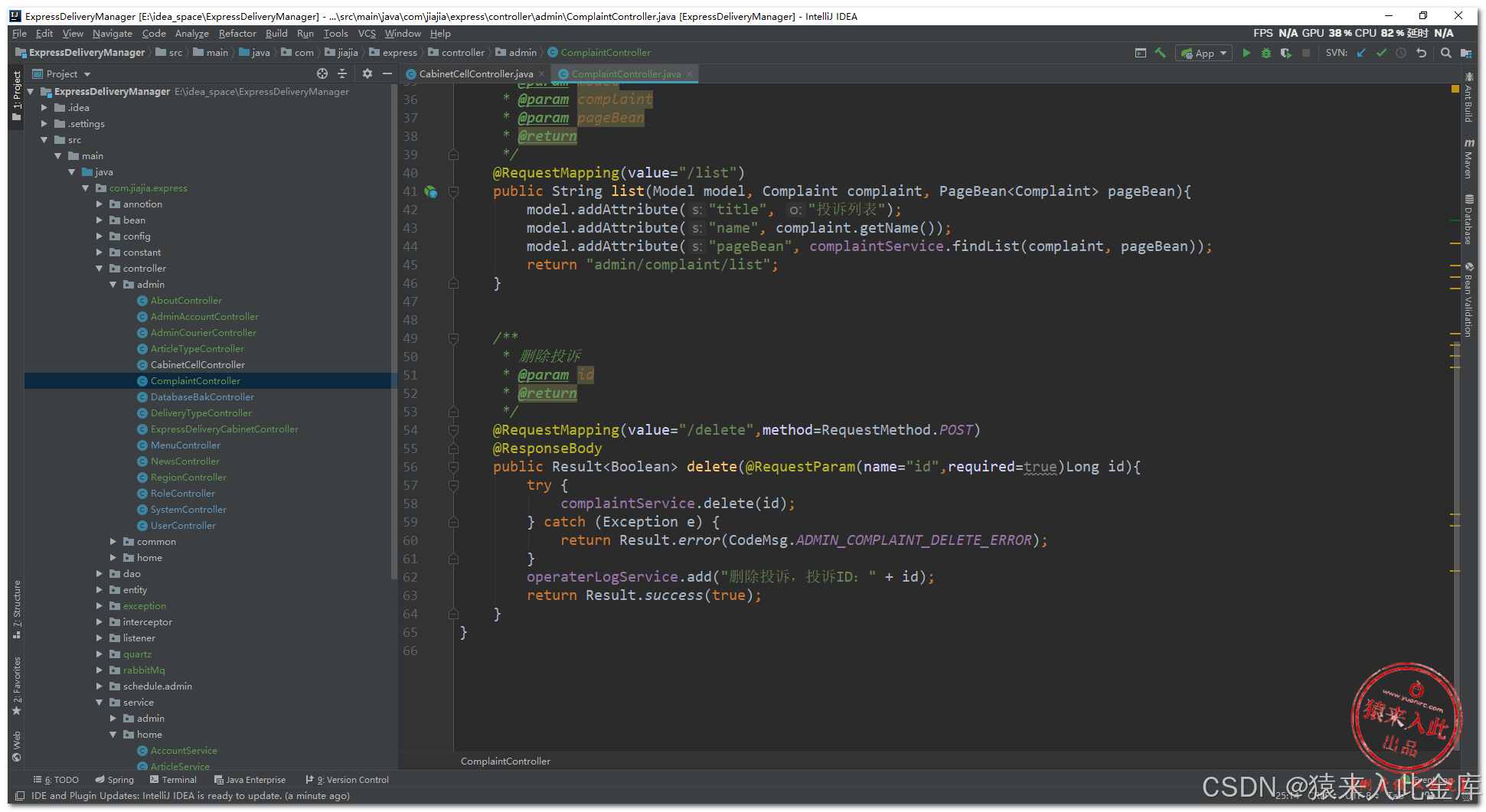Expand the bean package
The width and height of the screenshot is (1486, 812).
click(x=100, y=220)
